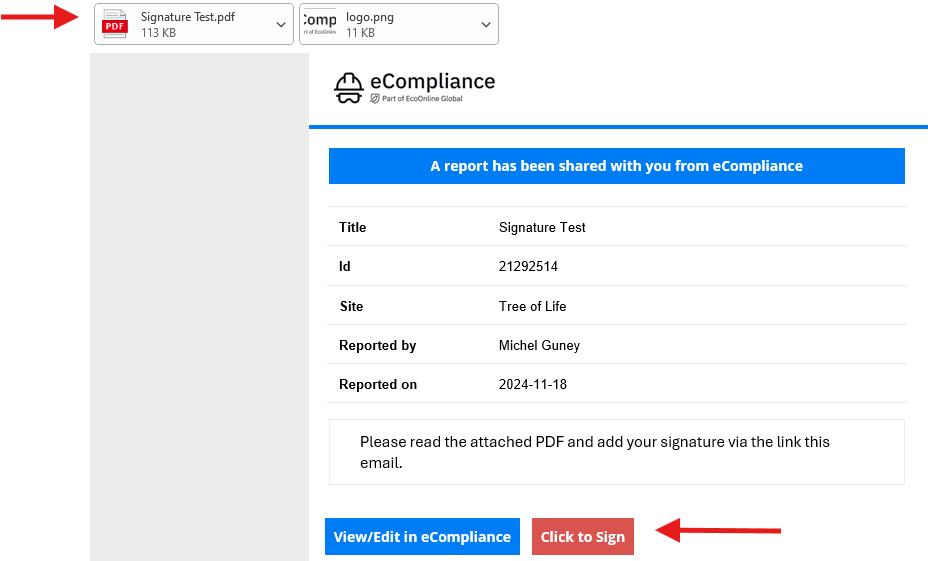
Task: Click the 2024-11-18 reported date
Action: pyautogui.click(x=533, y=385)
